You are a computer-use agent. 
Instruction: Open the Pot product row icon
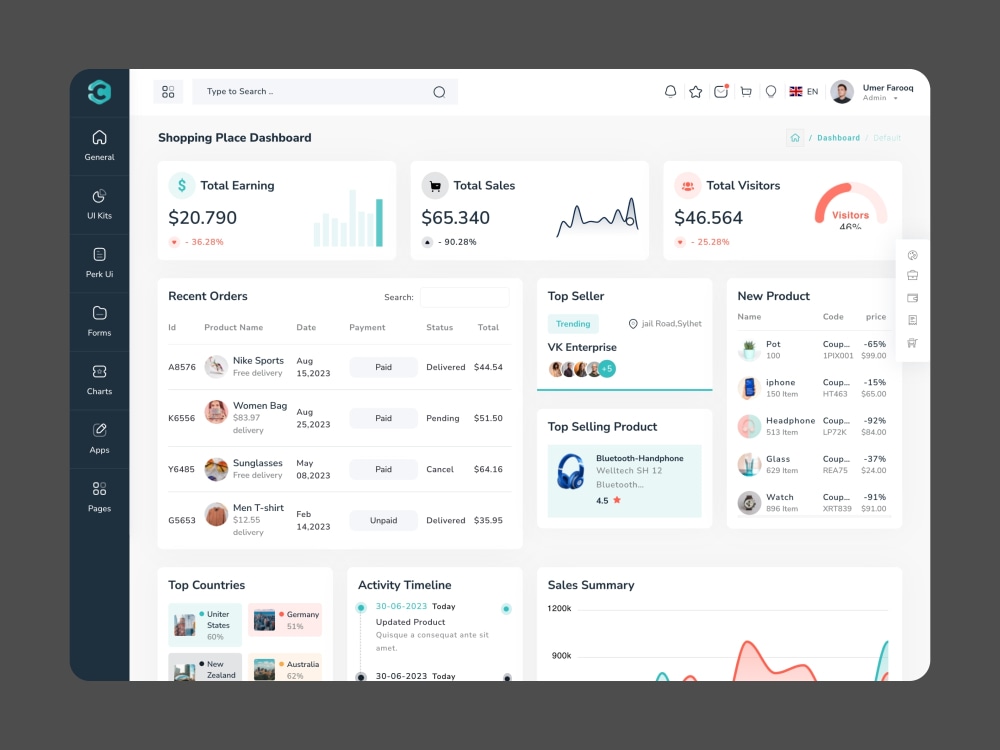(749, 349)
